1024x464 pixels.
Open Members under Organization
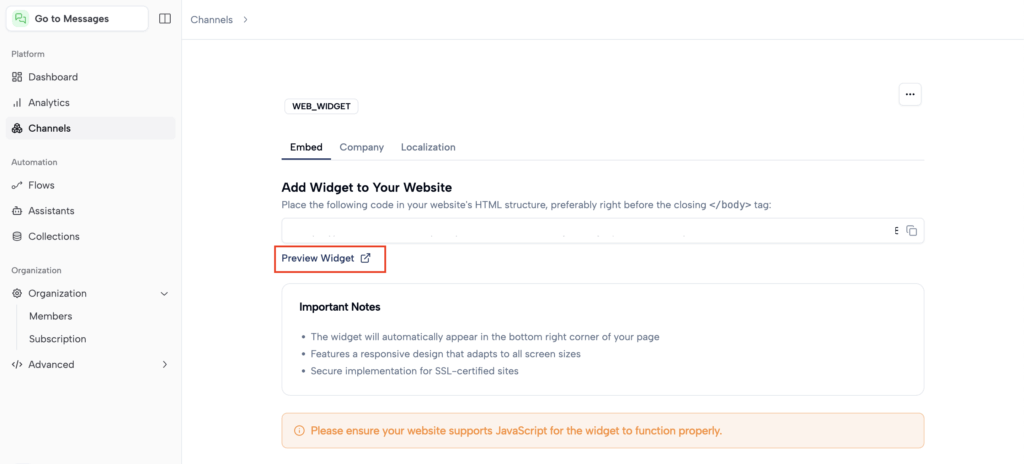coord(50,316)
